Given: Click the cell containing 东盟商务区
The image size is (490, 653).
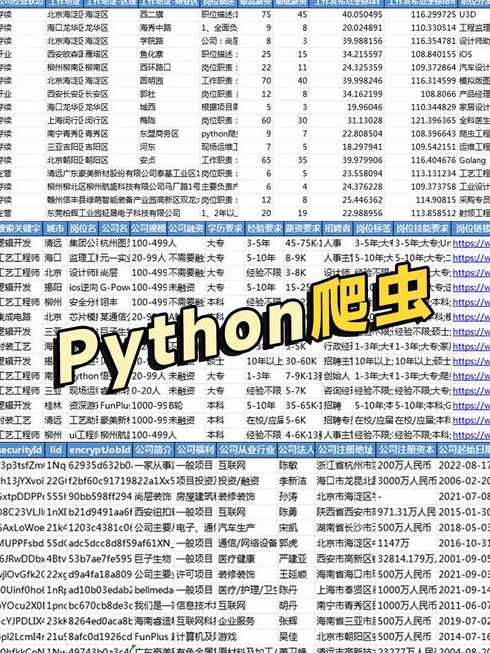Looking at the screenshot, I should [159, 134].
